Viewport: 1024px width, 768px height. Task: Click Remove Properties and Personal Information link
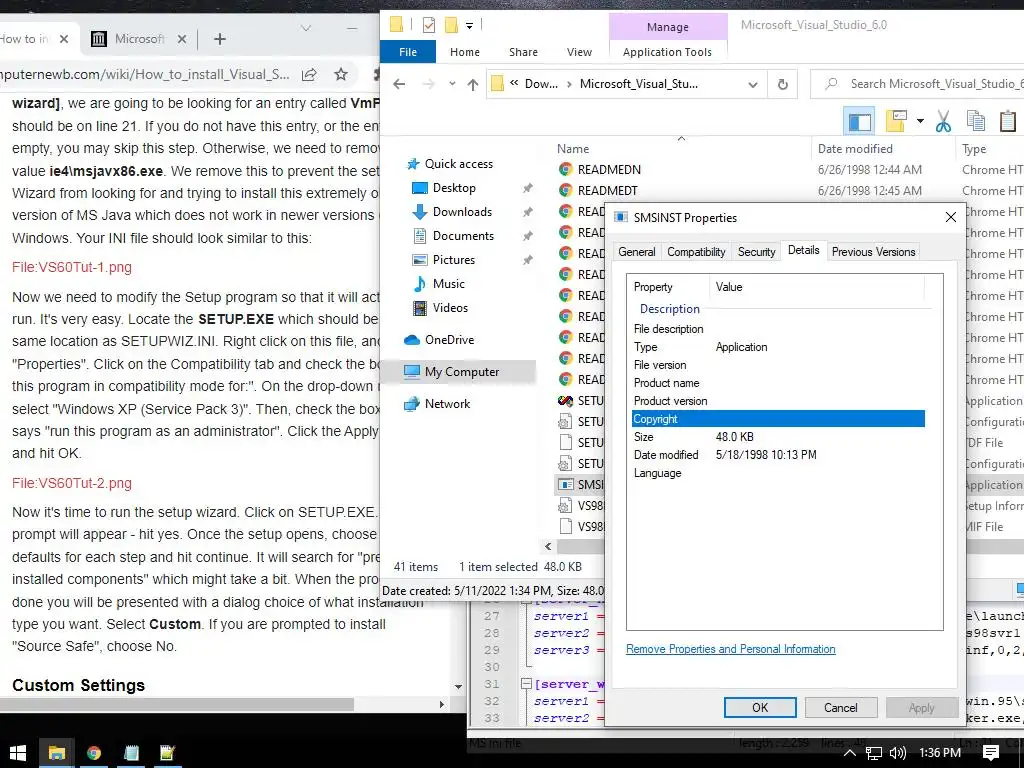pyautogui.click(x=730, y=648)
